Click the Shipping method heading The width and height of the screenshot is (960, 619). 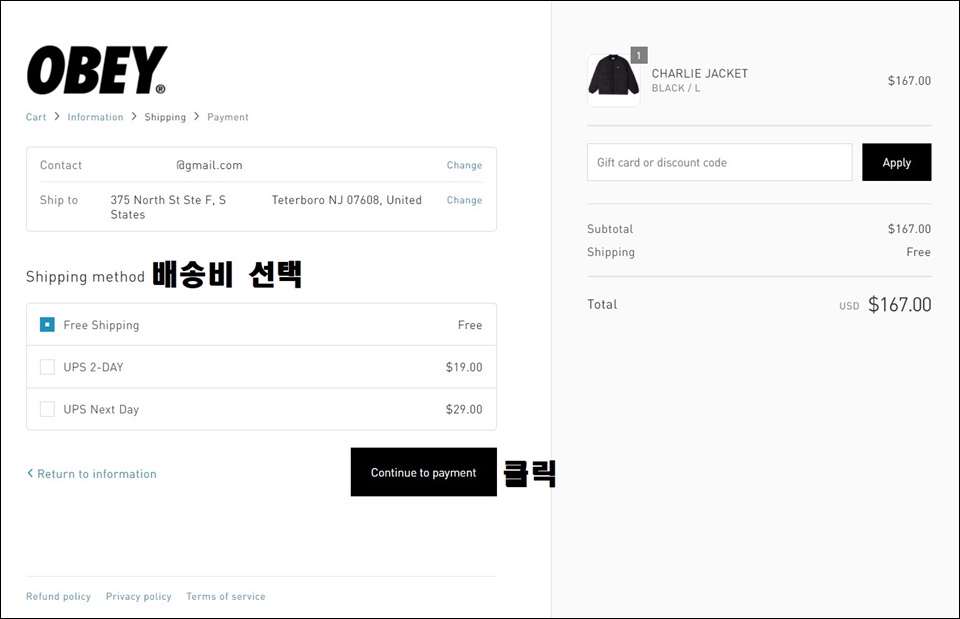click(x=85, y=277)
